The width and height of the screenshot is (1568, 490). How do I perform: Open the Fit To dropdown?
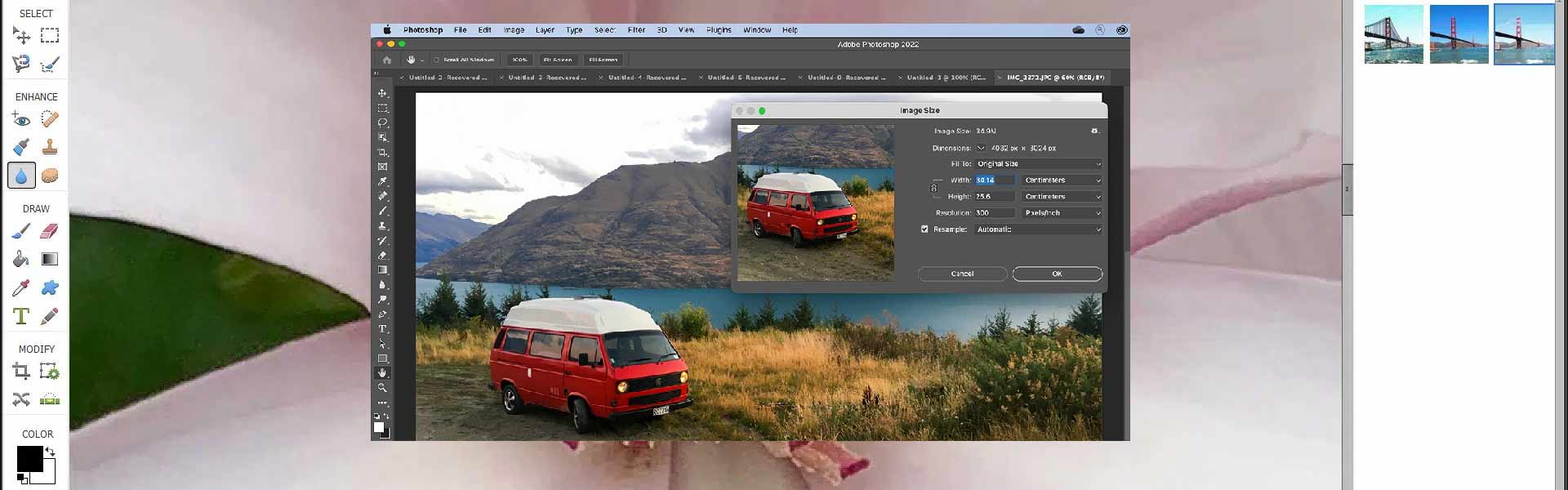pyautogui.click(x=1038, y=164)
